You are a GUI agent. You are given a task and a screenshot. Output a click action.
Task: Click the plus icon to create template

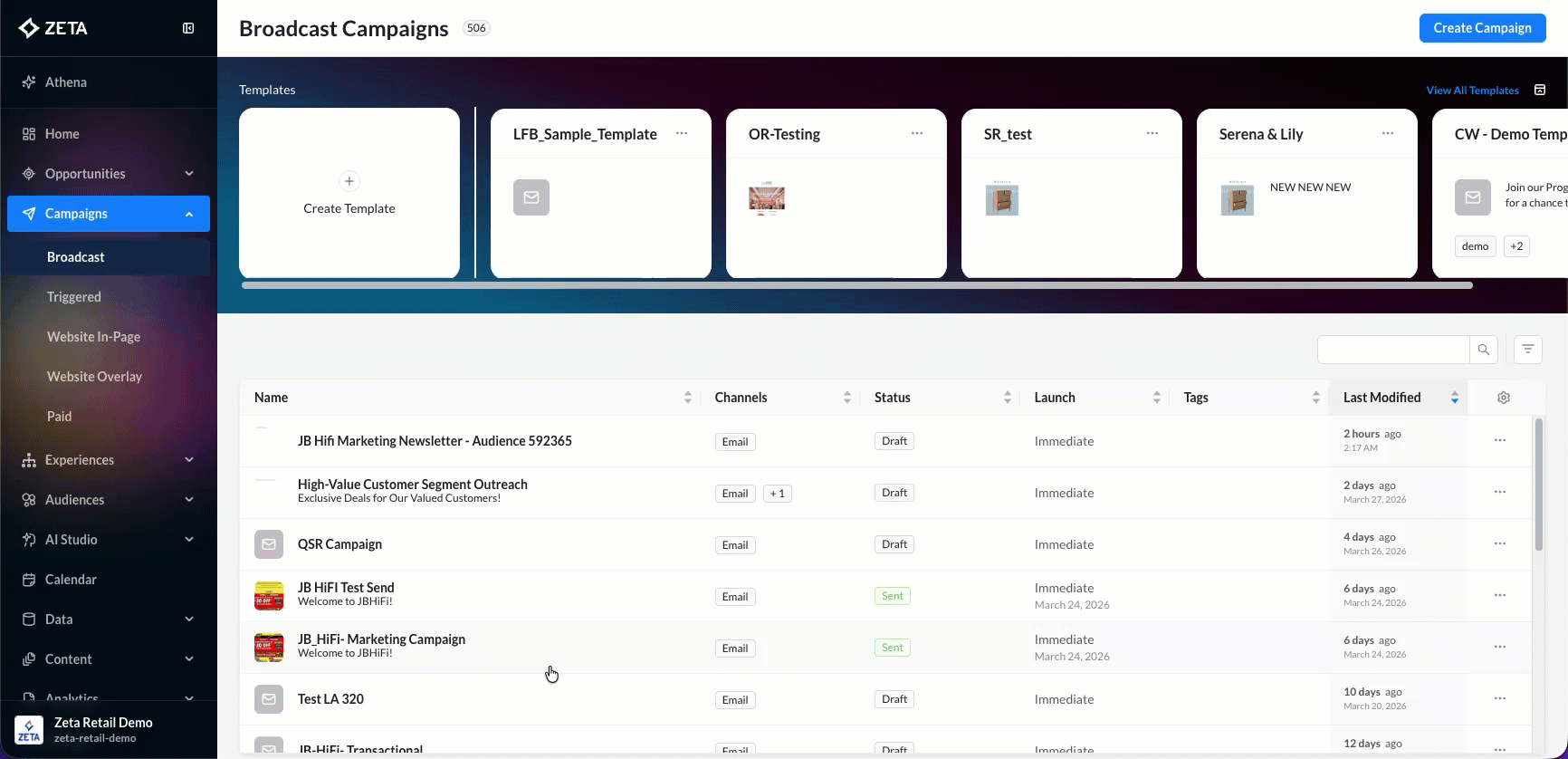349,181
